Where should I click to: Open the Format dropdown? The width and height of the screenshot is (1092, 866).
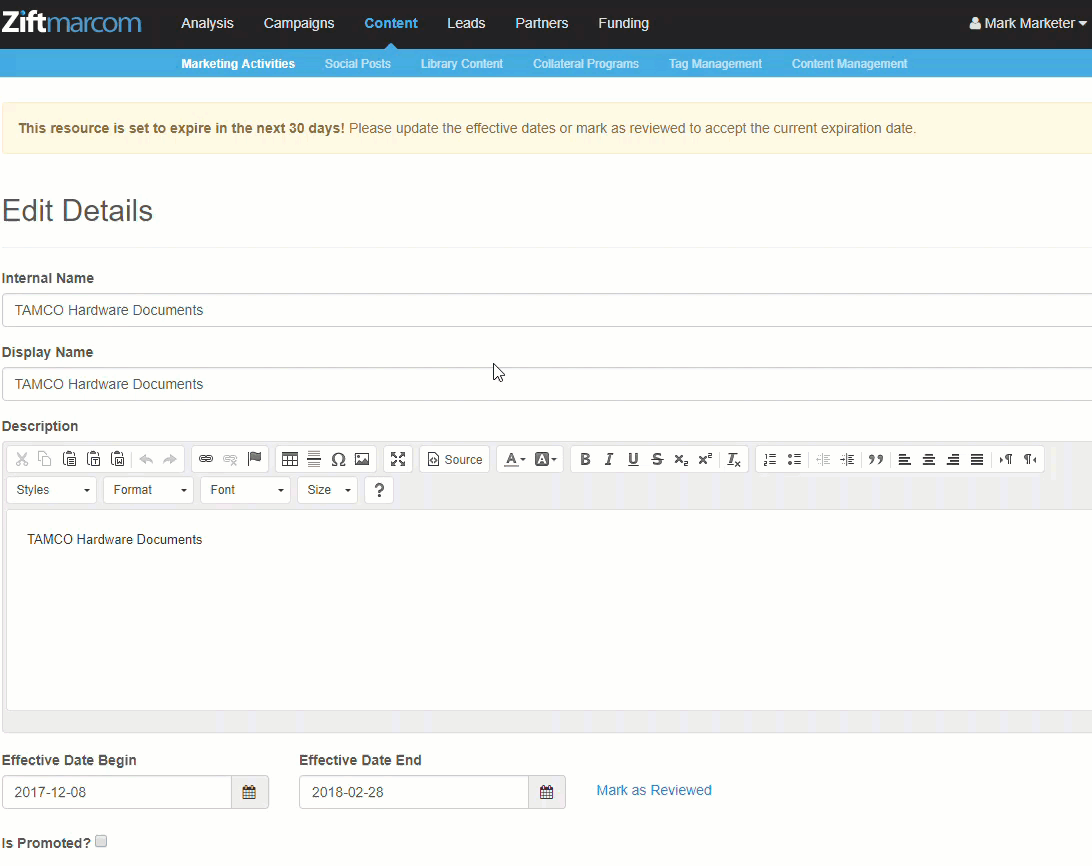[x=148, y=490]
